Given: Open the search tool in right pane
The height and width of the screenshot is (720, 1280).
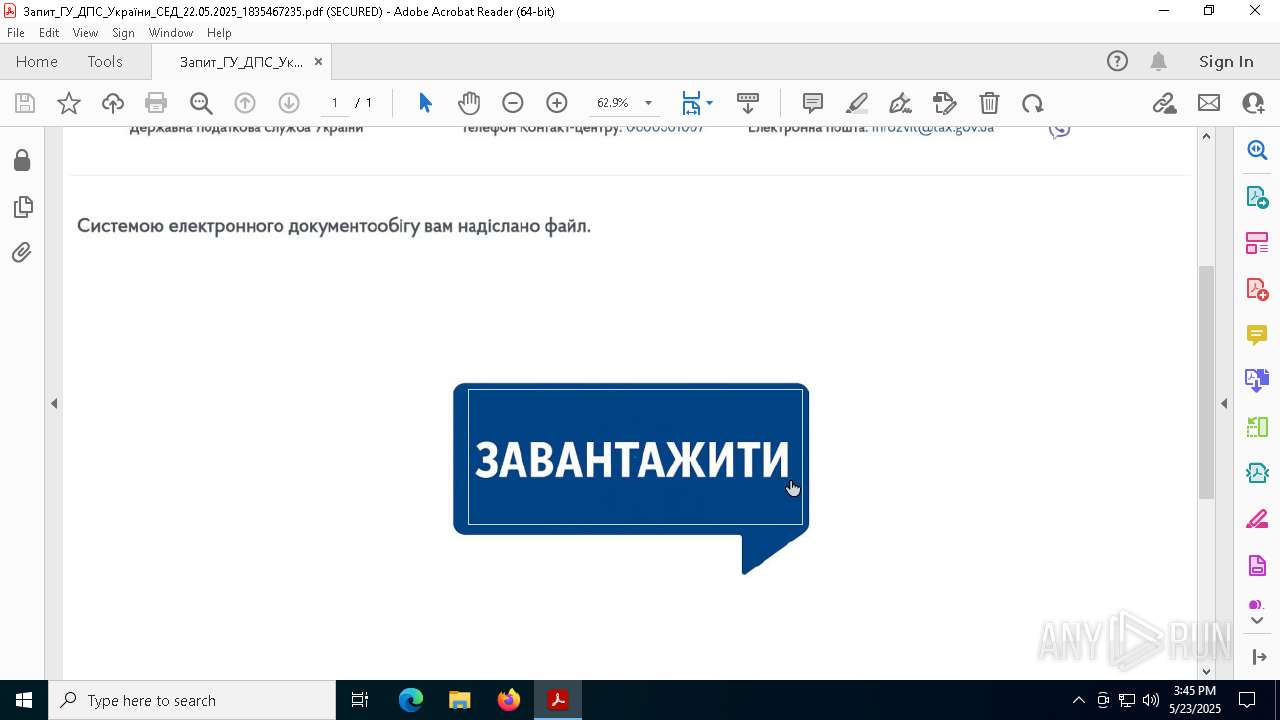Looking at the screenshot, I should 1257,150.
